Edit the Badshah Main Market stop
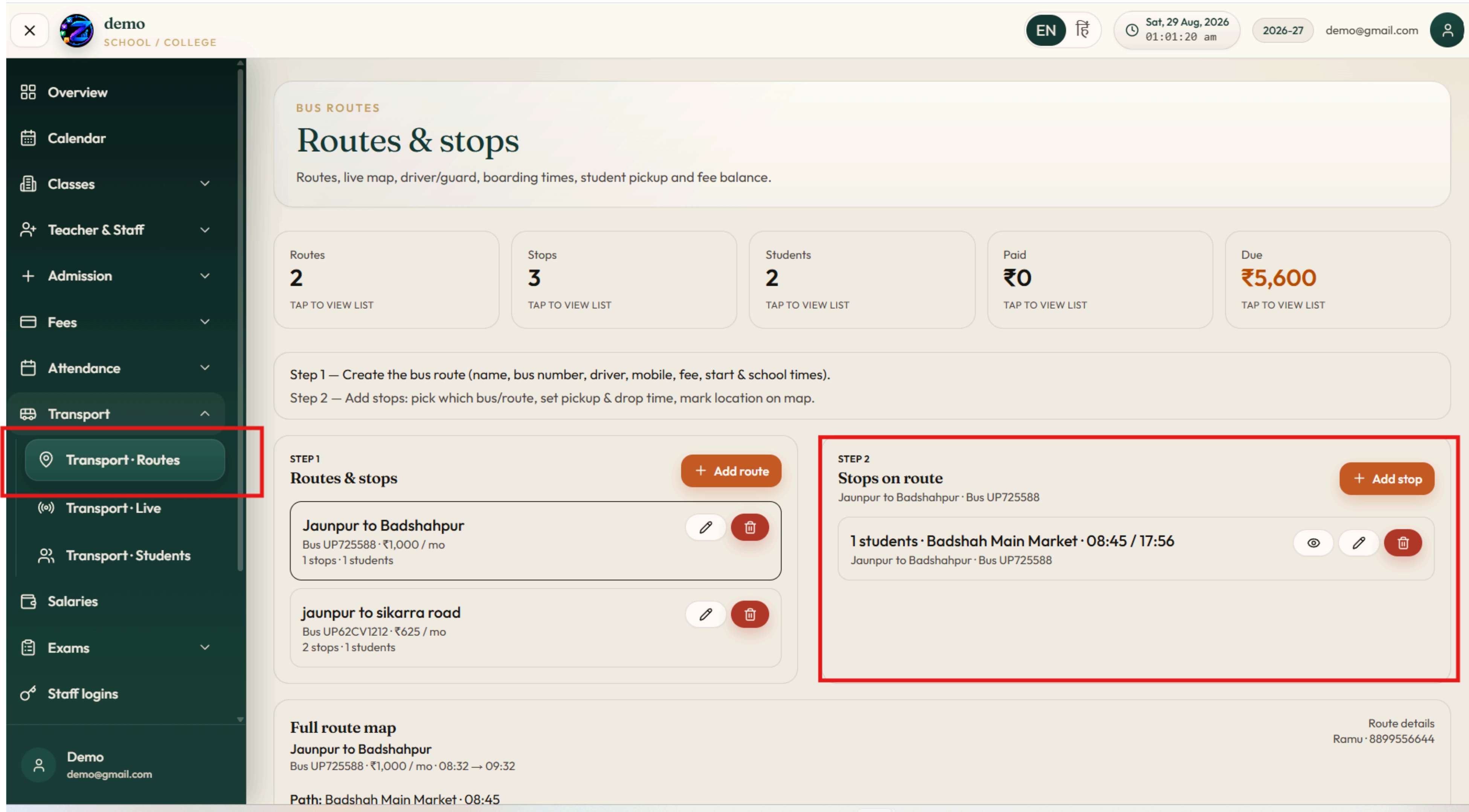Screen dimensions: 1469x812 pos(1358,543)
